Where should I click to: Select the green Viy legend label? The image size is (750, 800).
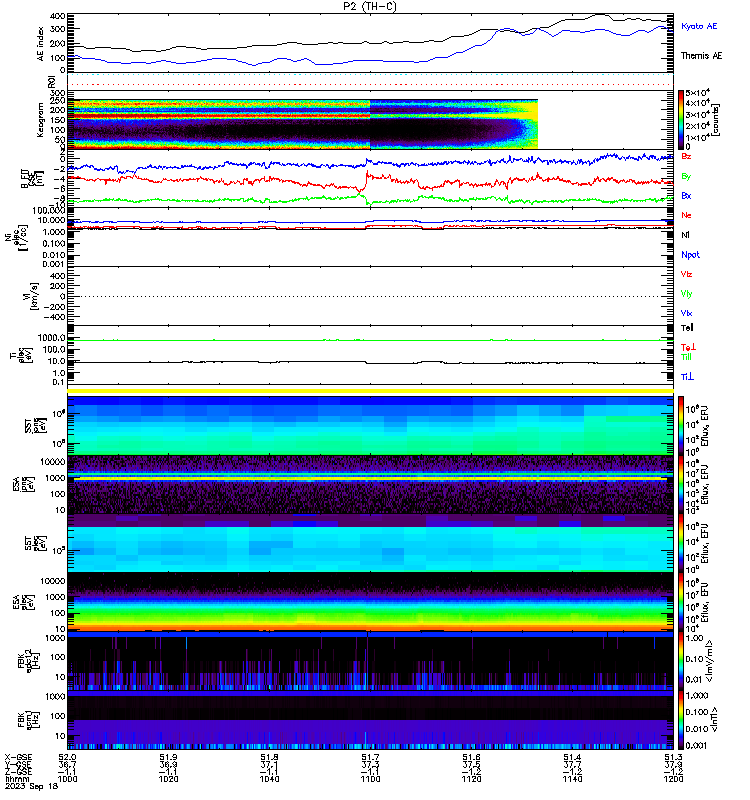tap(686, 294)
